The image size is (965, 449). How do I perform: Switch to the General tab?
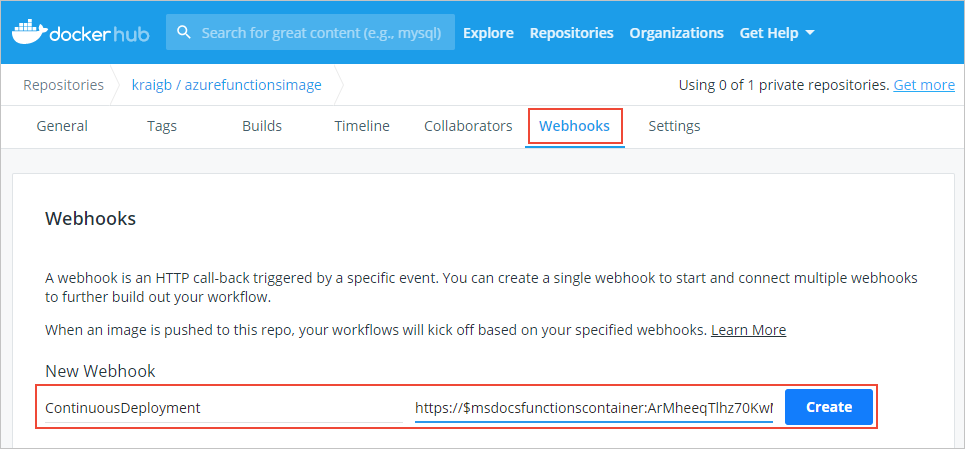[x=62, y=126]
